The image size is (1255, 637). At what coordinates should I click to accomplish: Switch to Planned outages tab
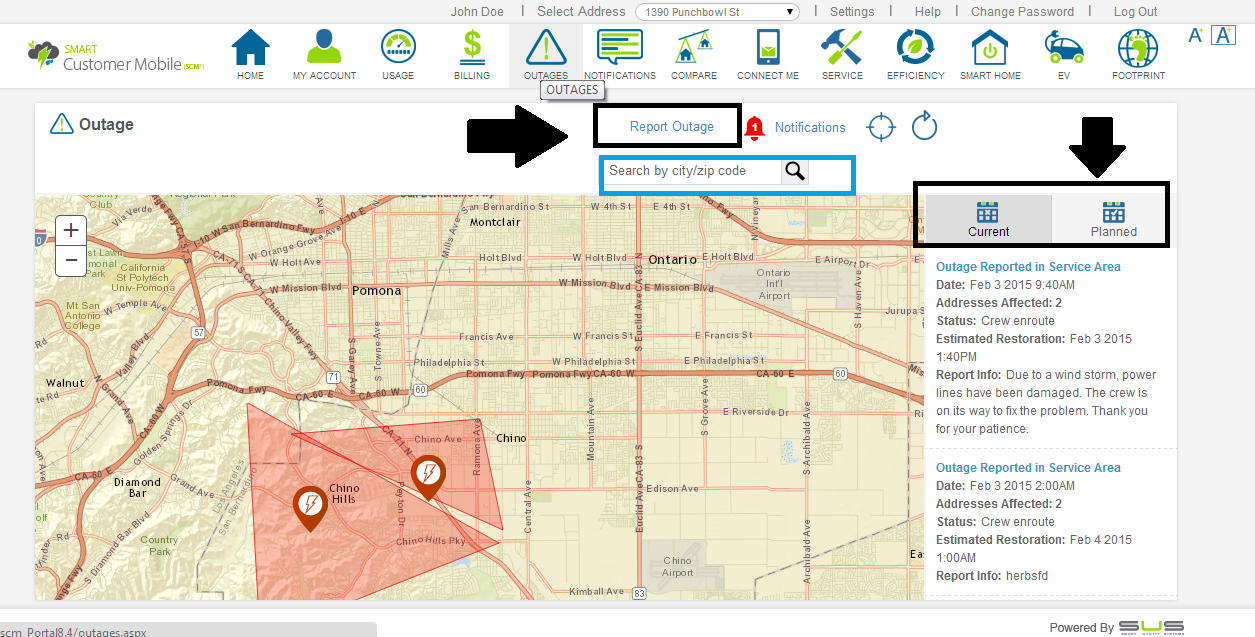pyautogui.click(x=1113, y=219)
